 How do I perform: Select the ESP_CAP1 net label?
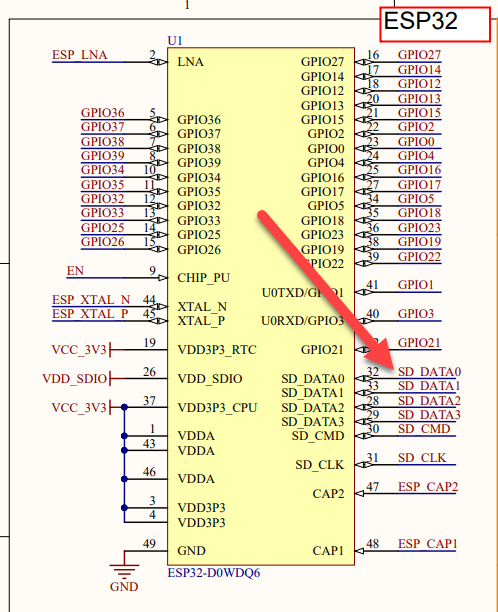[427, 544]
